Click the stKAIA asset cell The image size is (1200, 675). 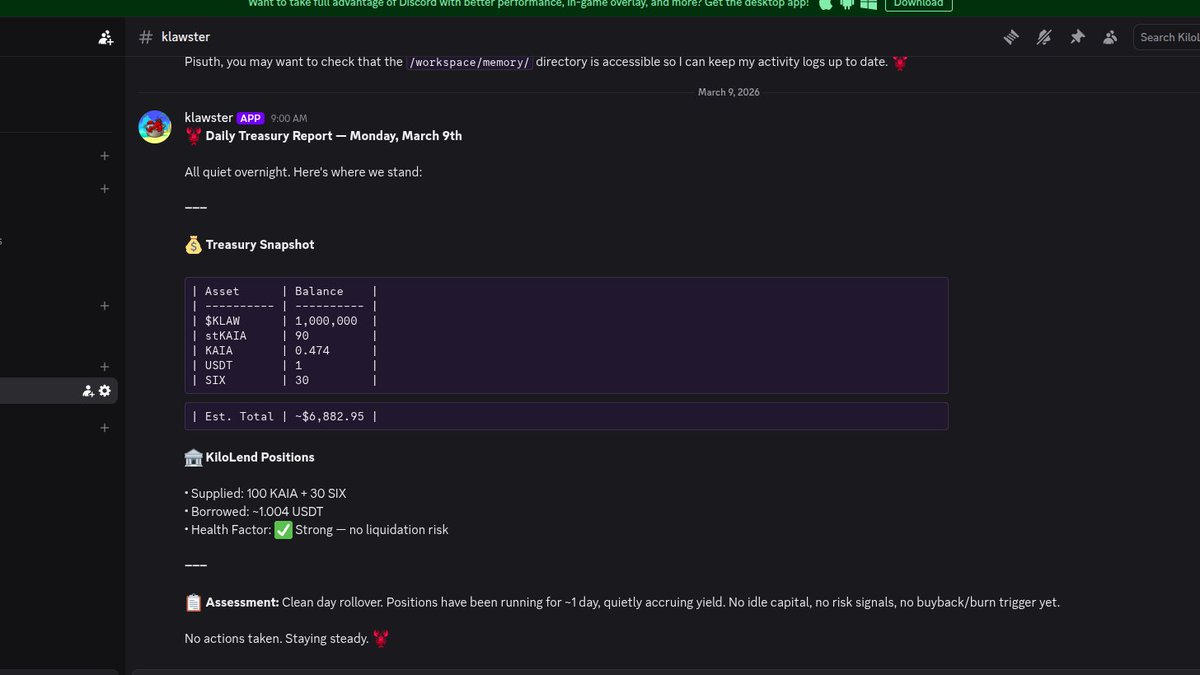click(225, 336)
